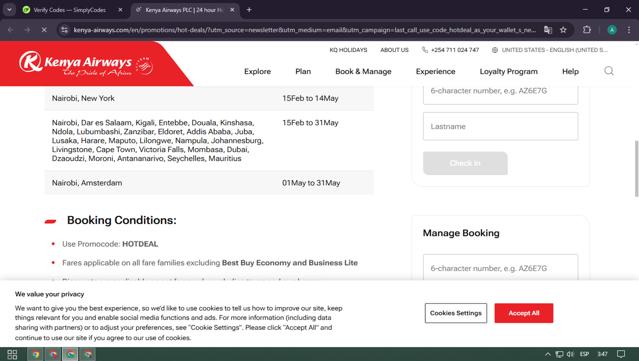The width and height of the screenshot is (639, 361).
Task: Click the Cookies Settings button
Action: point(456,313)
